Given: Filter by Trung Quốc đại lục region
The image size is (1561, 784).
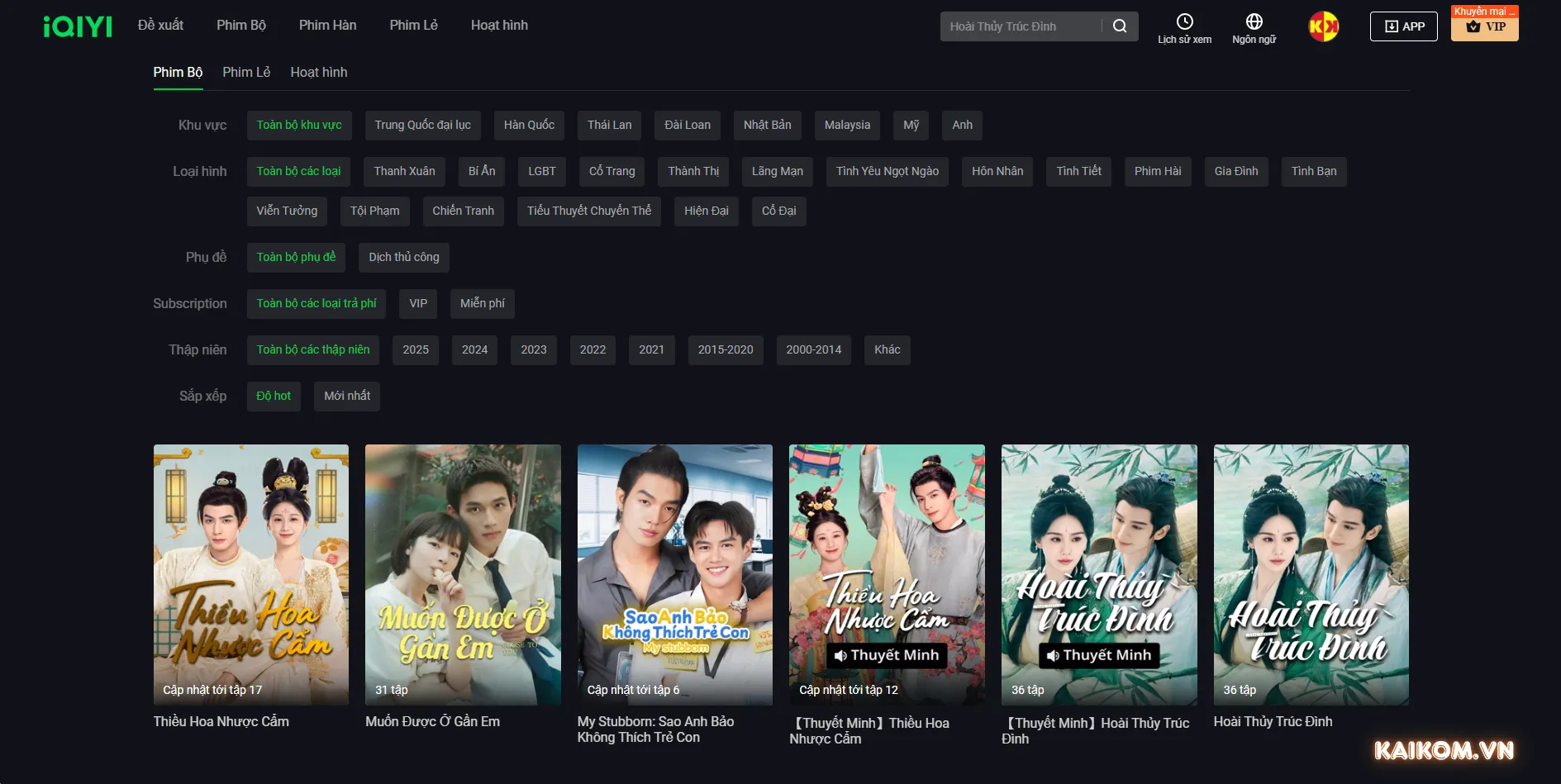Looking at the screenshot, I should 422,126.
